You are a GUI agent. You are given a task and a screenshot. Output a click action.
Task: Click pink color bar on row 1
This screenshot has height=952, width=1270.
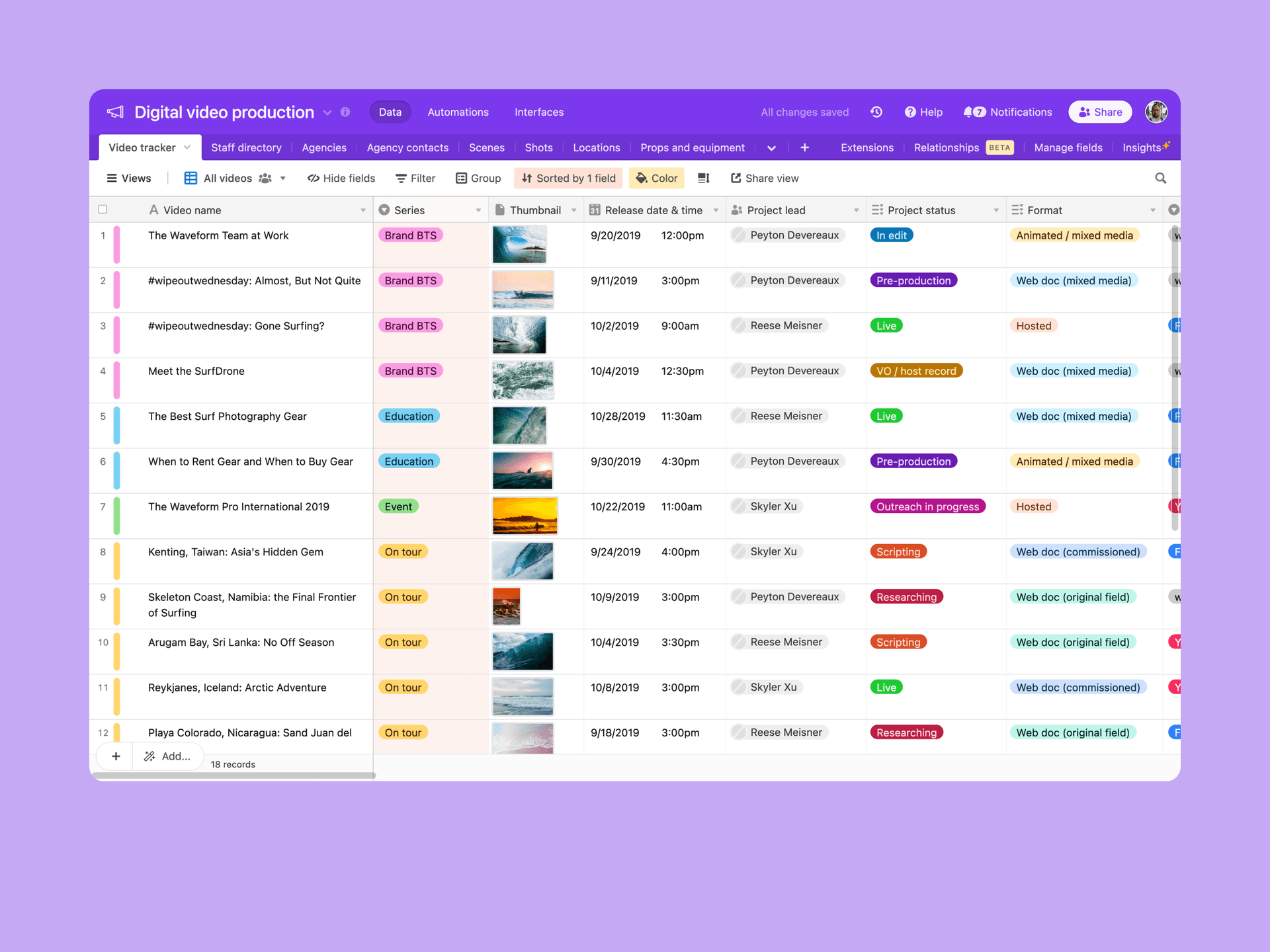(116, 245)
